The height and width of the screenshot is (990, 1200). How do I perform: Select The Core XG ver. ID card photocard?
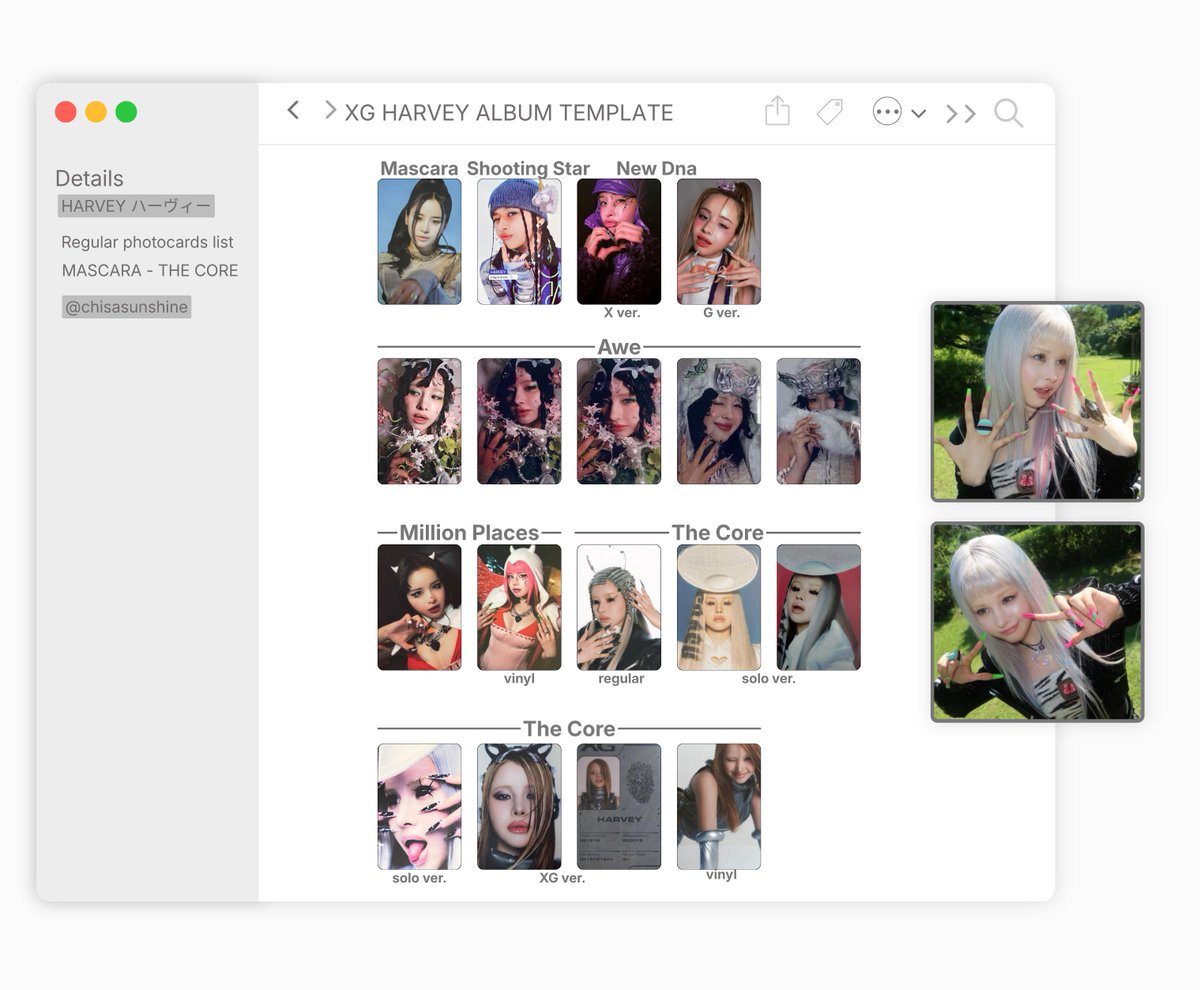click(619, 806)
